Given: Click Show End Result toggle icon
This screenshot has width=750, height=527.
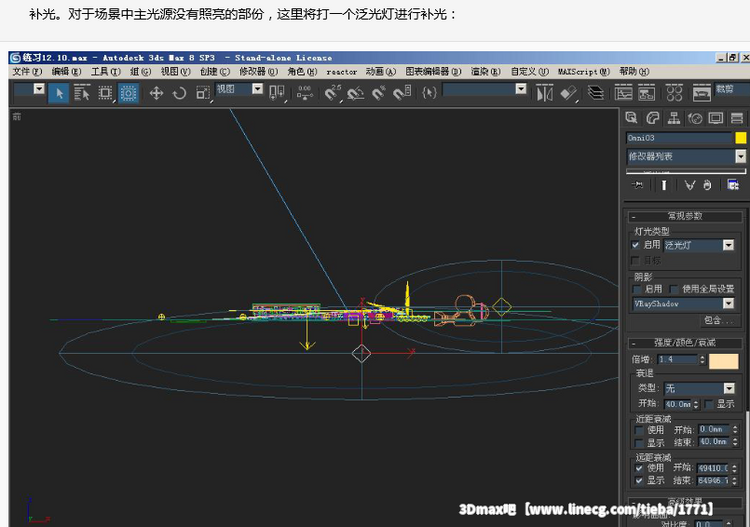Looking at the screenshot, I should [x=664, y=185].
